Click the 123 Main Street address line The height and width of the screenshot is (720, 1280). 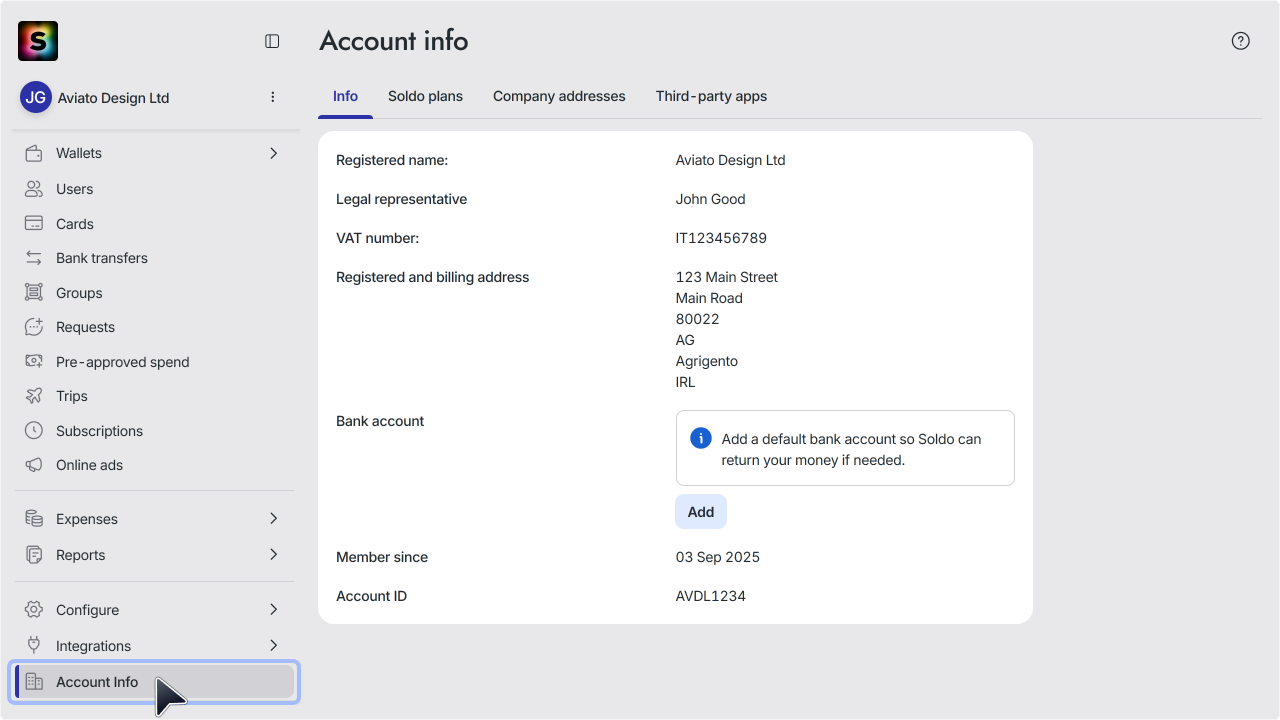727,277
